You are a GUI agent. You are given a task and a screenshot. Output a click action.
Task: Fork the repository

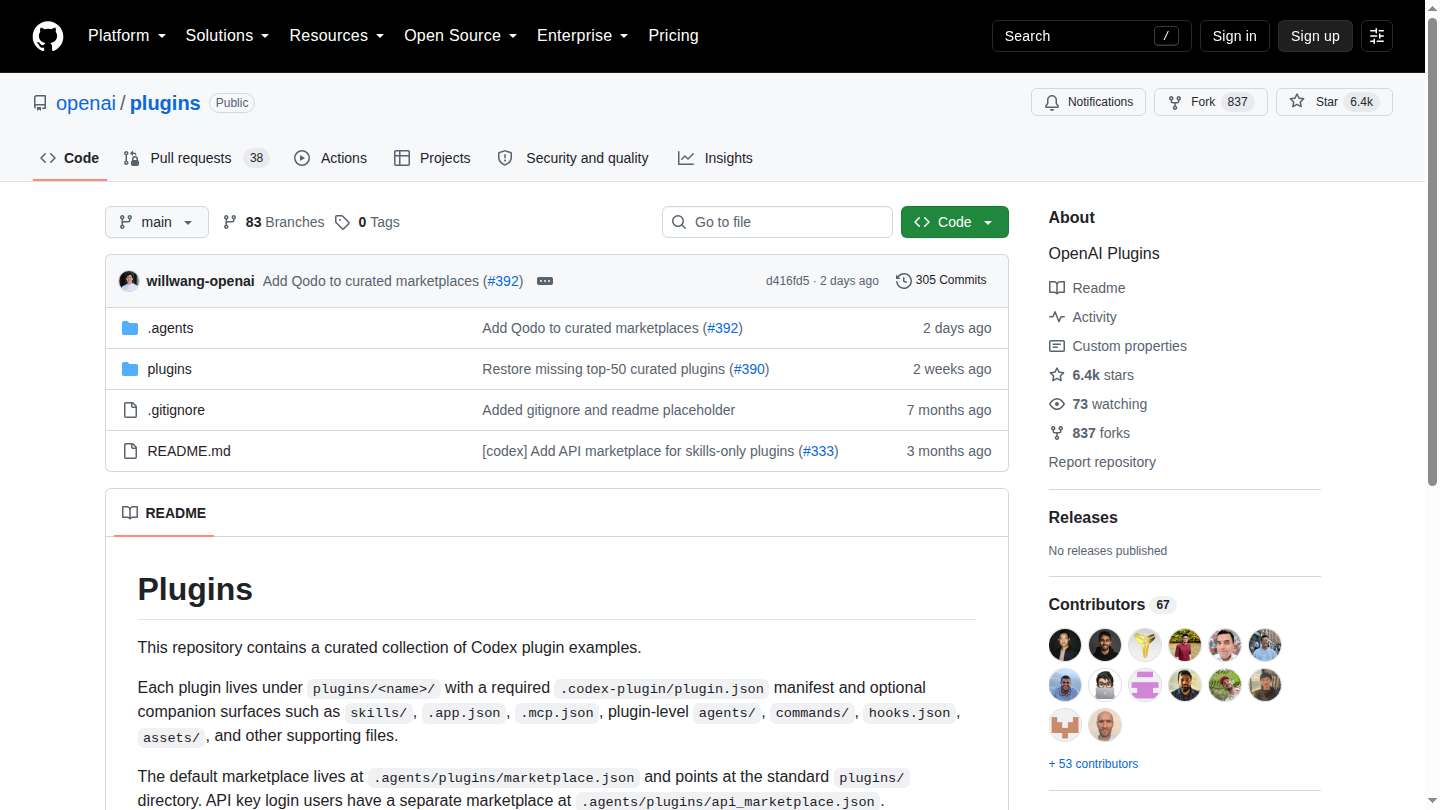click(x=1211, y=102)
